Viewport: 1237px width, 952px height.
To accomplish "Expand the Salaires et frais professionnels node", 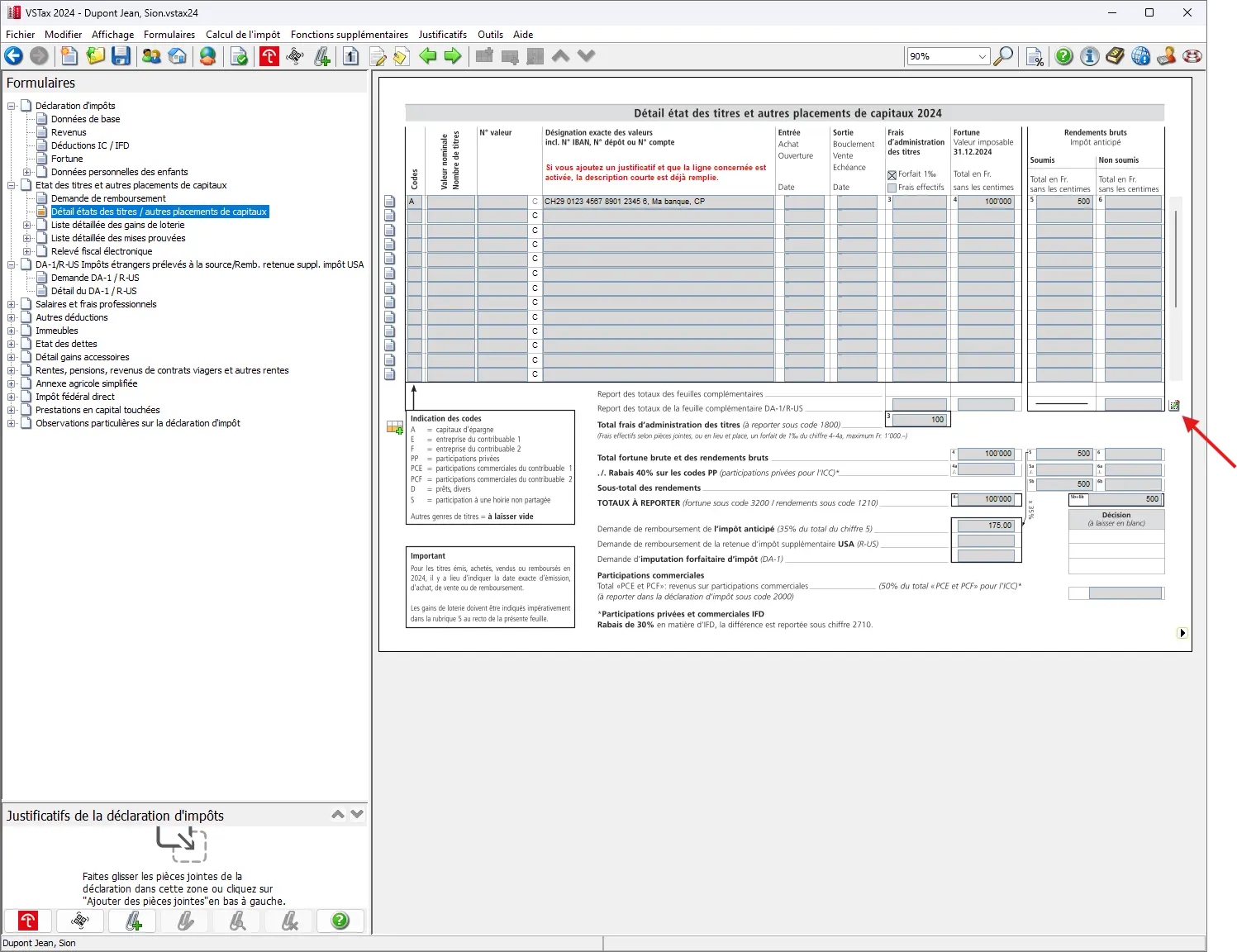I will [12, 304].
